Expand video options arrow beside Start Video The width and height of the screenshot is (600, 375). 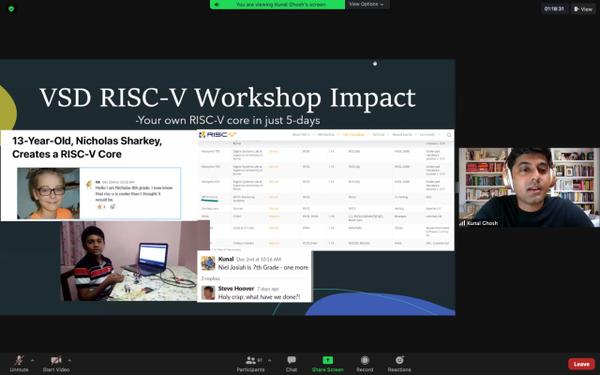pos(70,360)
